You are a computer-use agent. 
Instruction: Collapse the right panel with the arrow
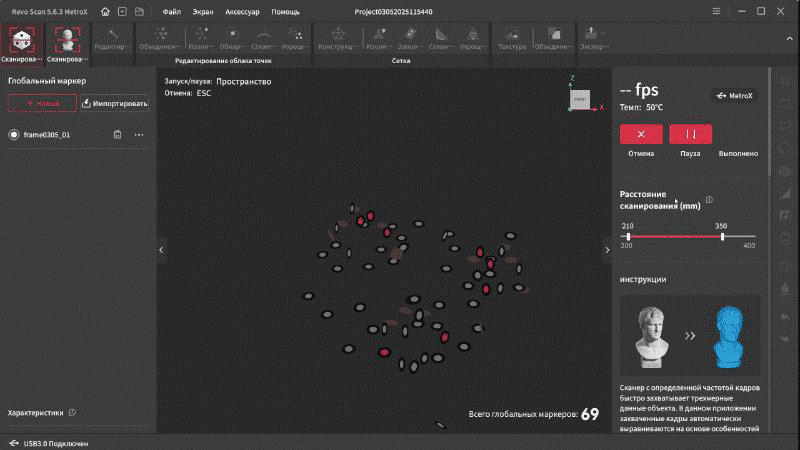pyautogui.click(x=604, y=250)
